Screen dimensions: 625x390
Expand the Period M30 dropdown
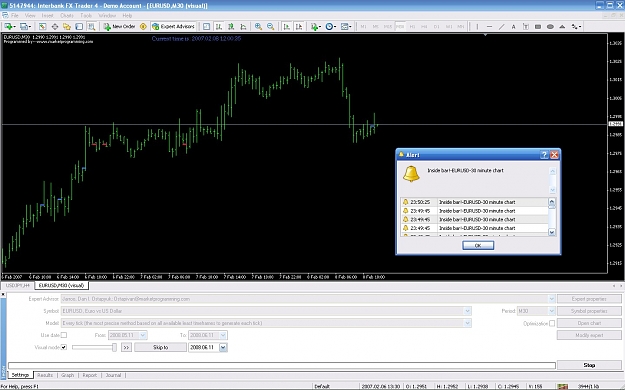[x=551, y=311]
